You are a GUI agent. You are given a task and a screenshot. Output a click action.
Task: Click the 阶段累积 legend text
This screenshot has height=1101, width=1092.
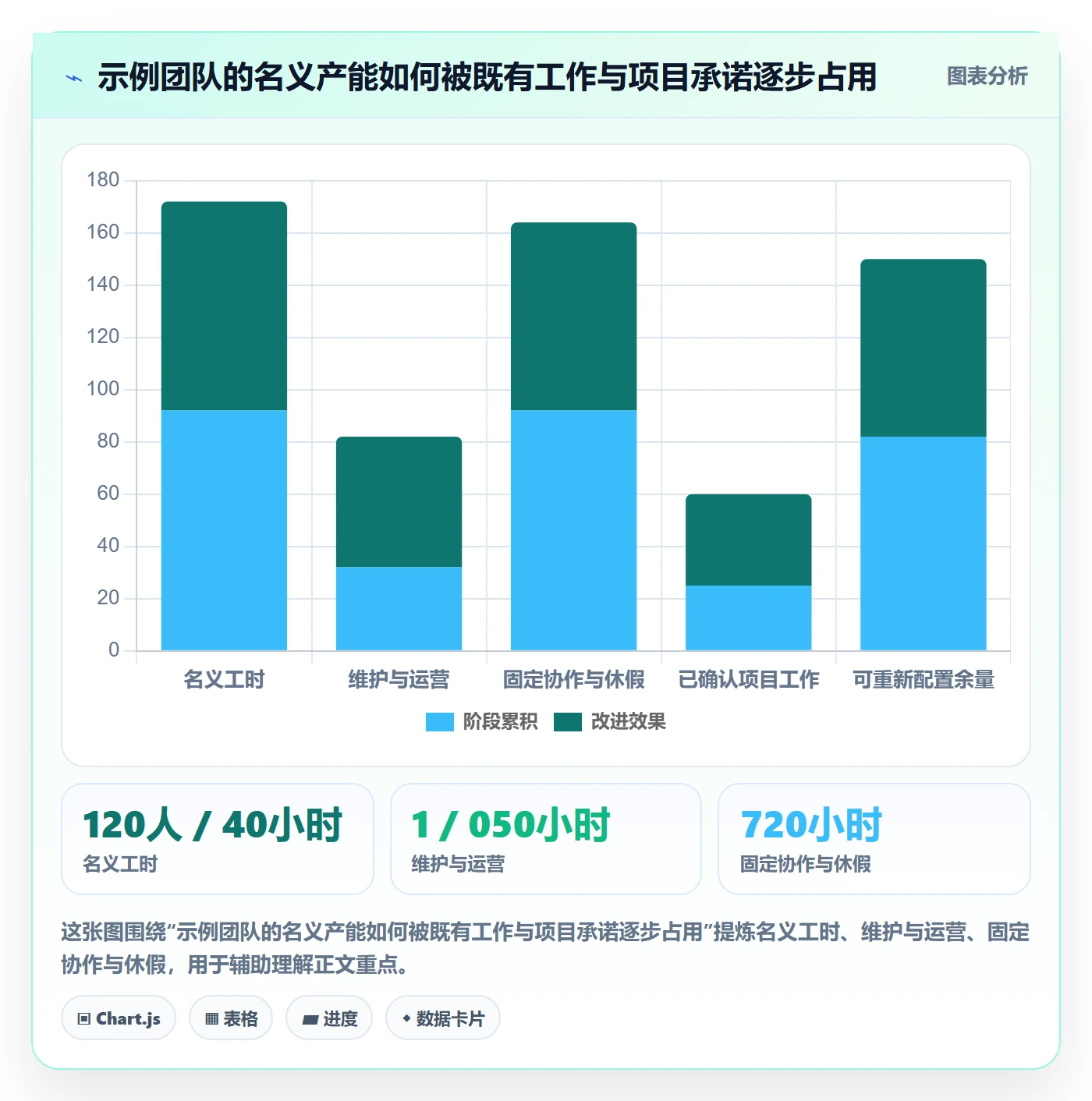tap(500, 722)
